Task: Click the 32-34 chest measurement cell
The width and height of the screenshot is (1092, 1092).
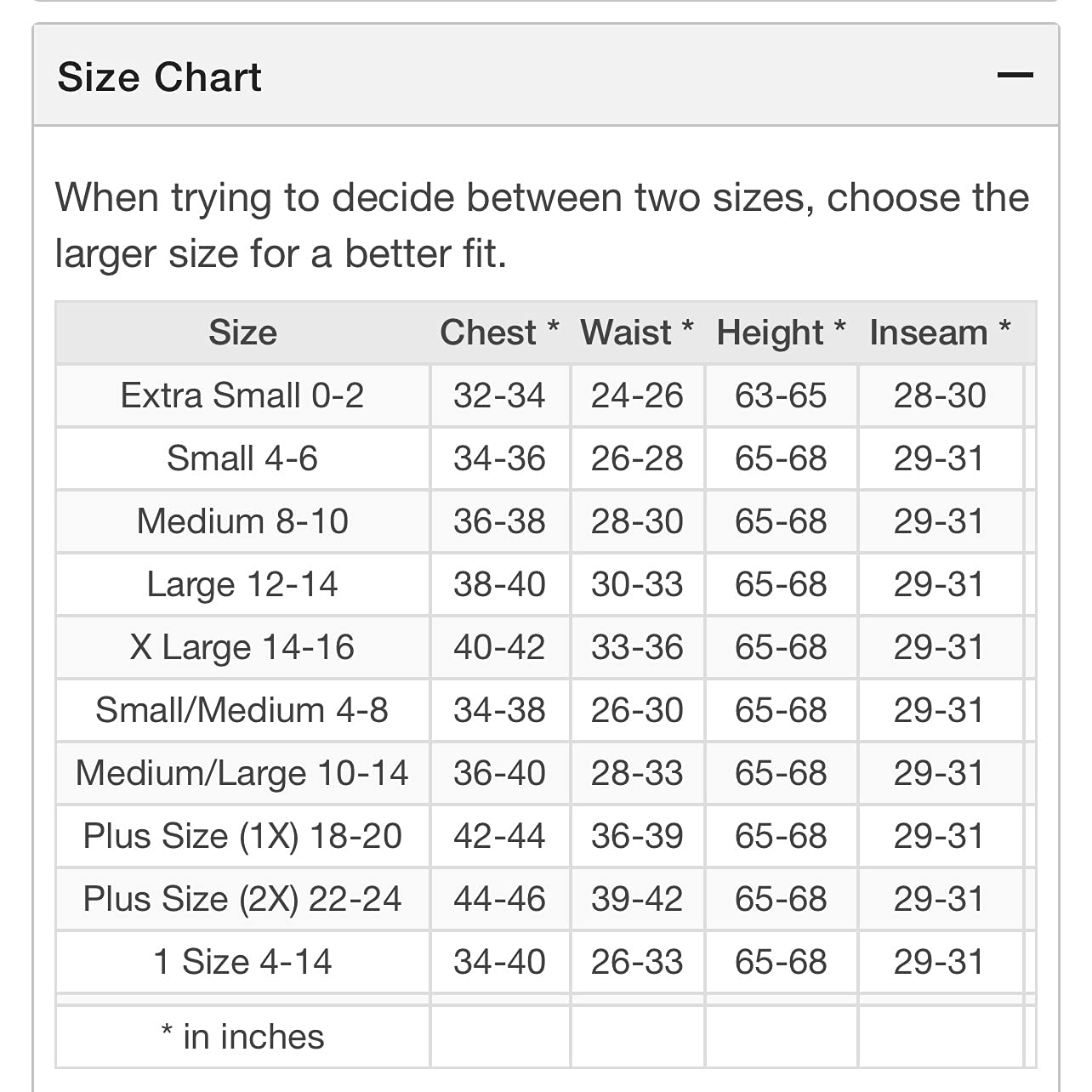Action: click(x=499, y=395)
